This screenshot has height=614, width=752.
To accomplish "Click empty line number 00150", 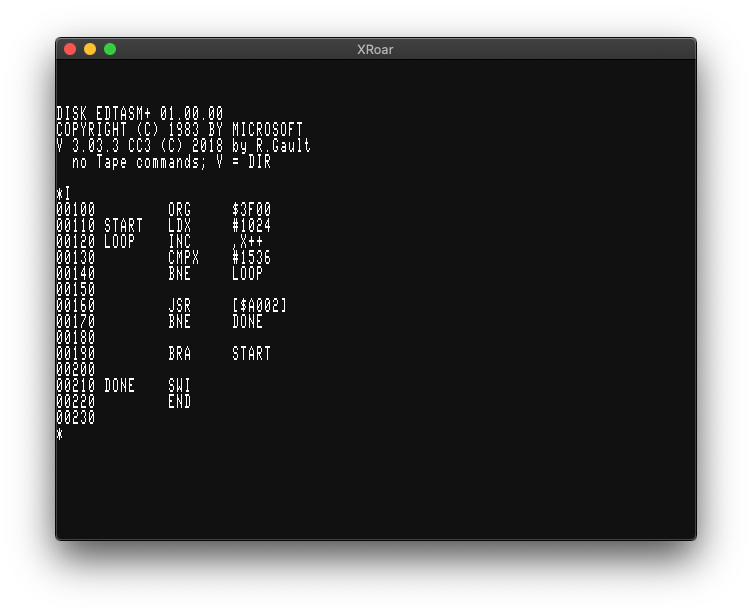I will pos(75,289).
